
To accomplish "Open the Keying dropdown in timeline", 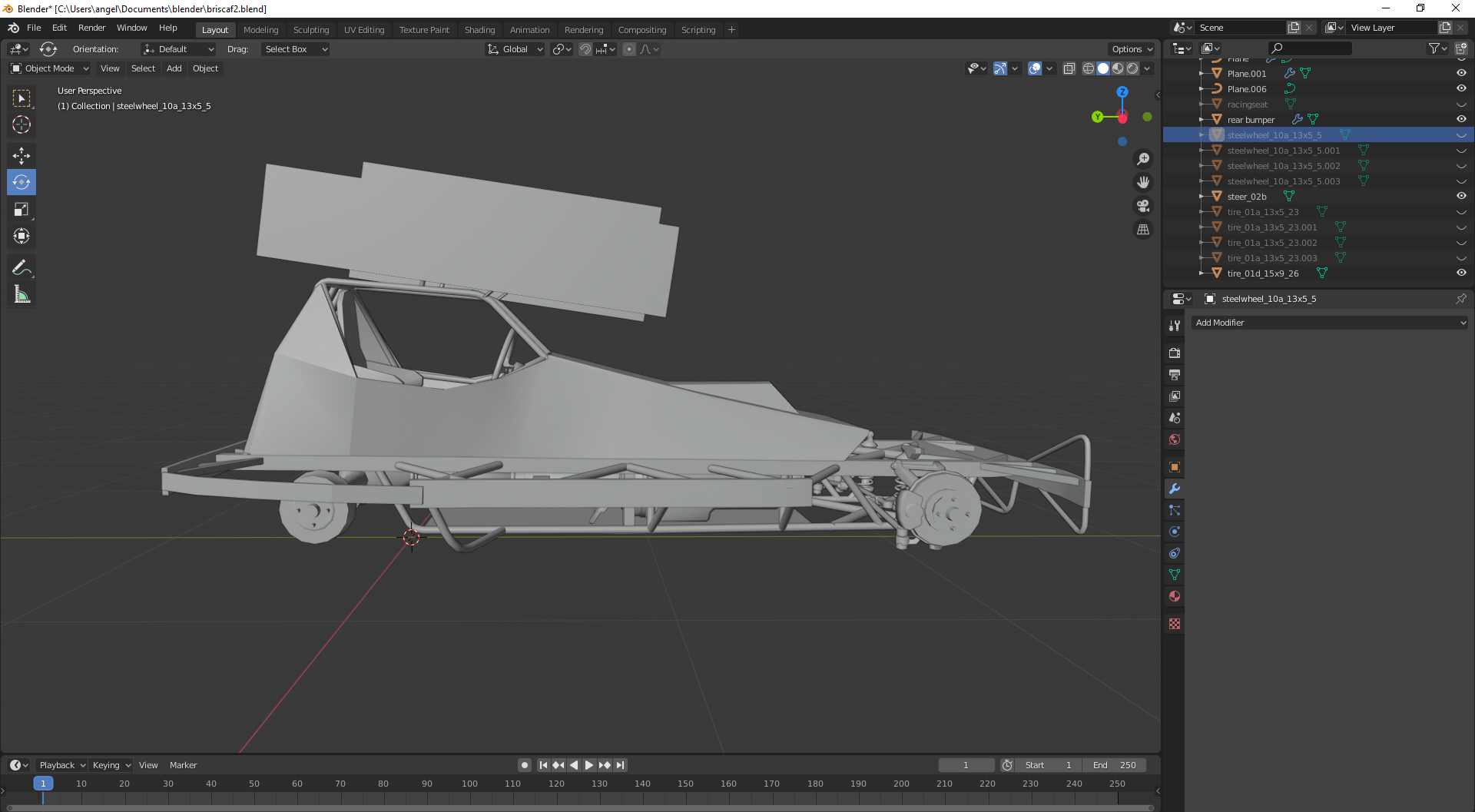I will coord(112,765).
